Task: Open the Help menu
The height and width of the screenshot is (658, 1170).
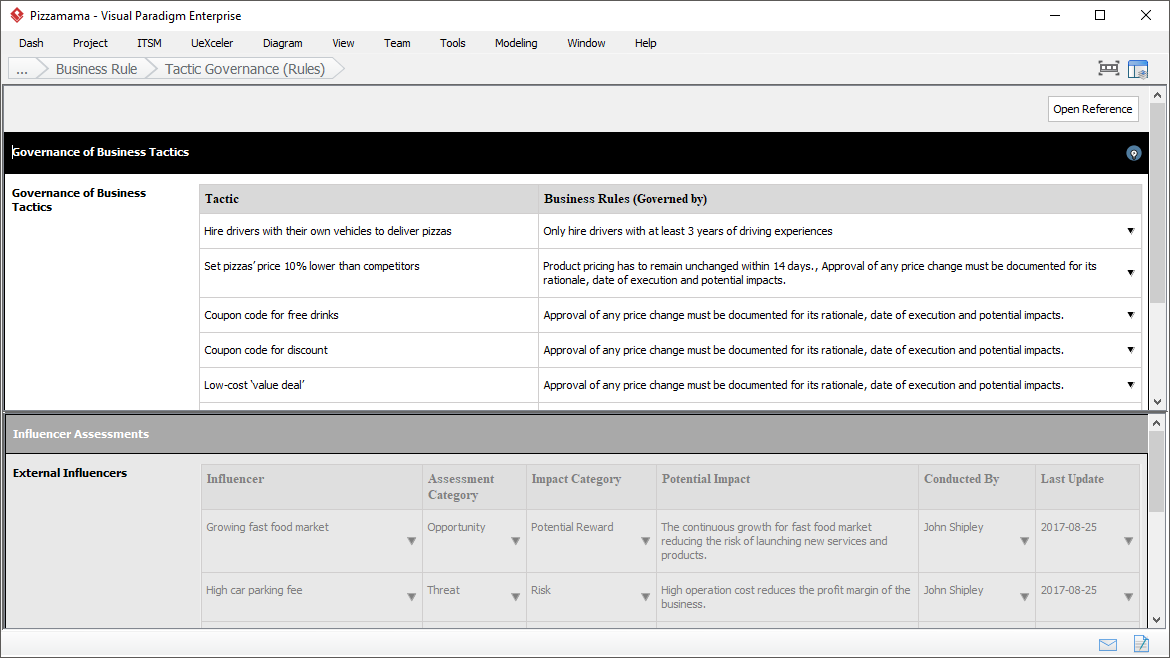Action: 645,43
